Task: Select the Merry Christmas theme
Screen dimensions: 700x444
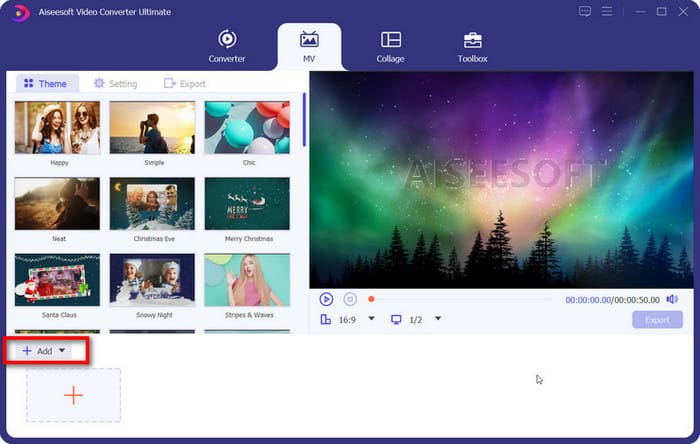Action: [x=247, y=203]
